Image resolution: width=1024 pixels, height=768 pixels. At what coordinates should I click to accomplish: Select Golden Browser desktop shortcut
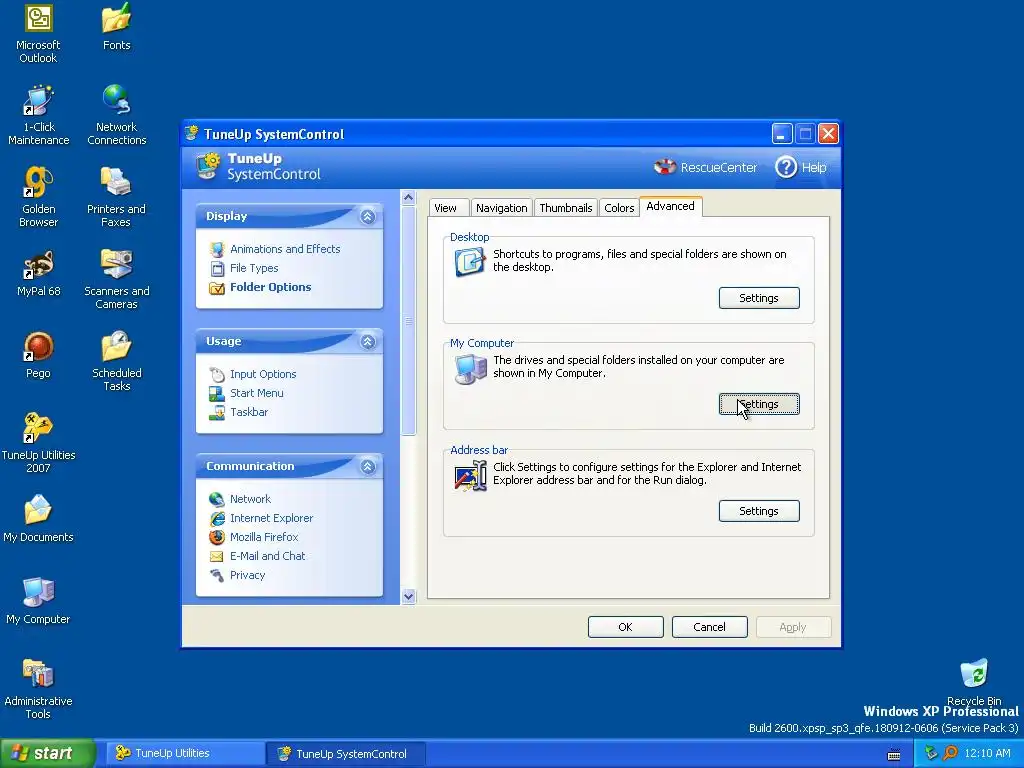pos(38,197)
